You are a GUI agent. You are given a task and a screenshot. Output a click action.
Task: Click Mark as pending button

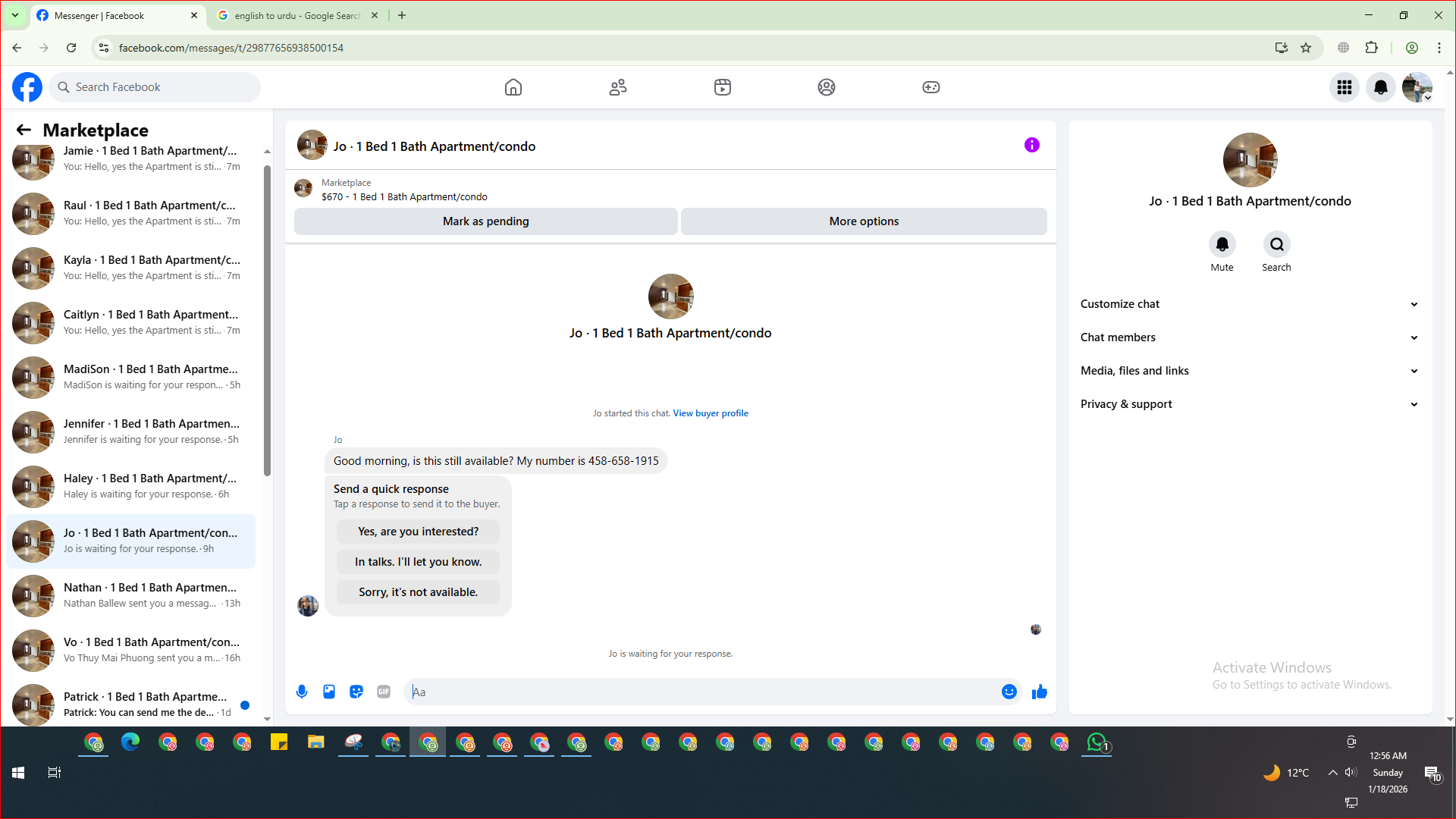(485, 221)
